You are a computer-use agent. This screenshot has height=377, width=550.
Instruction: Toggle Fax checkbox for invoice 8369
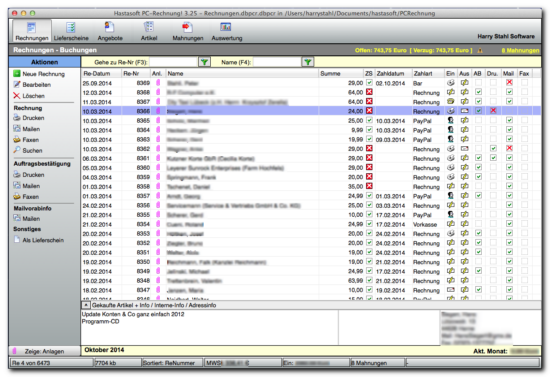[524, 83]
